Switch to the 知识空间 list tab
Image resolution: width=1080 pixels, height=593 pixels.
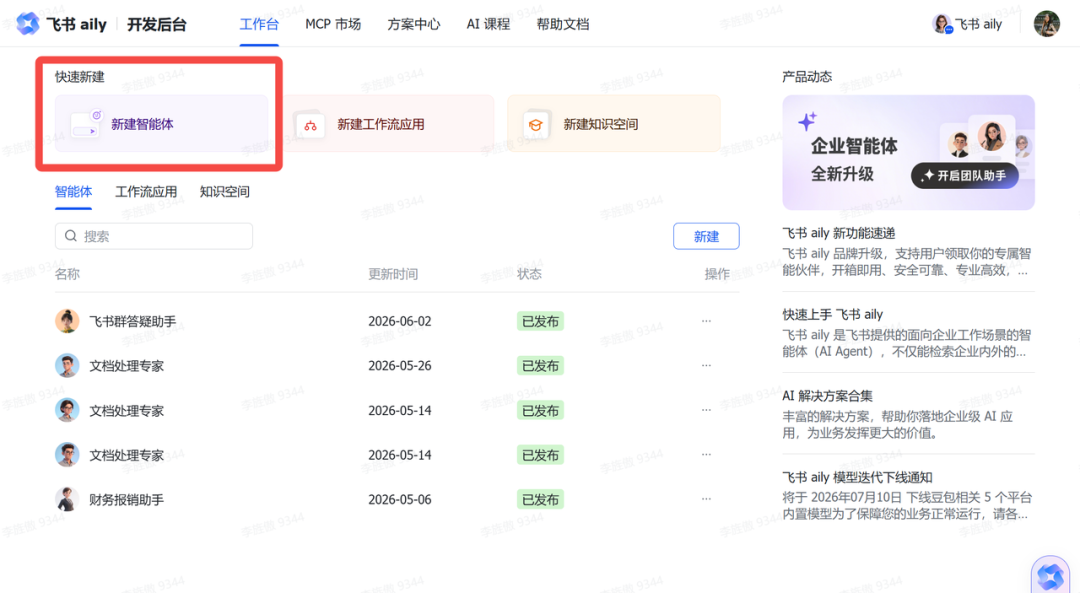tap(225, 191)
